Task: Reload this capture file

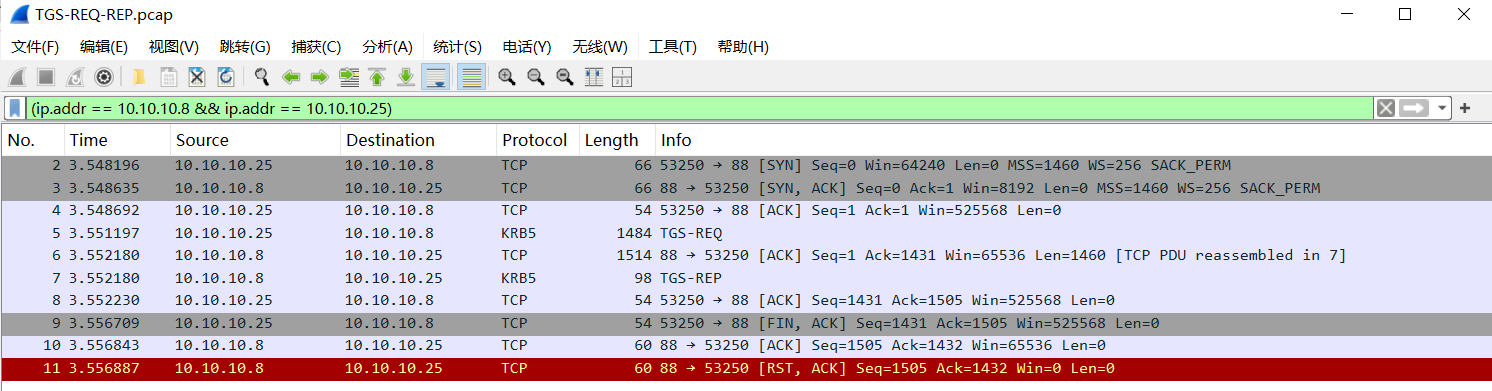Action: [226, 77]
